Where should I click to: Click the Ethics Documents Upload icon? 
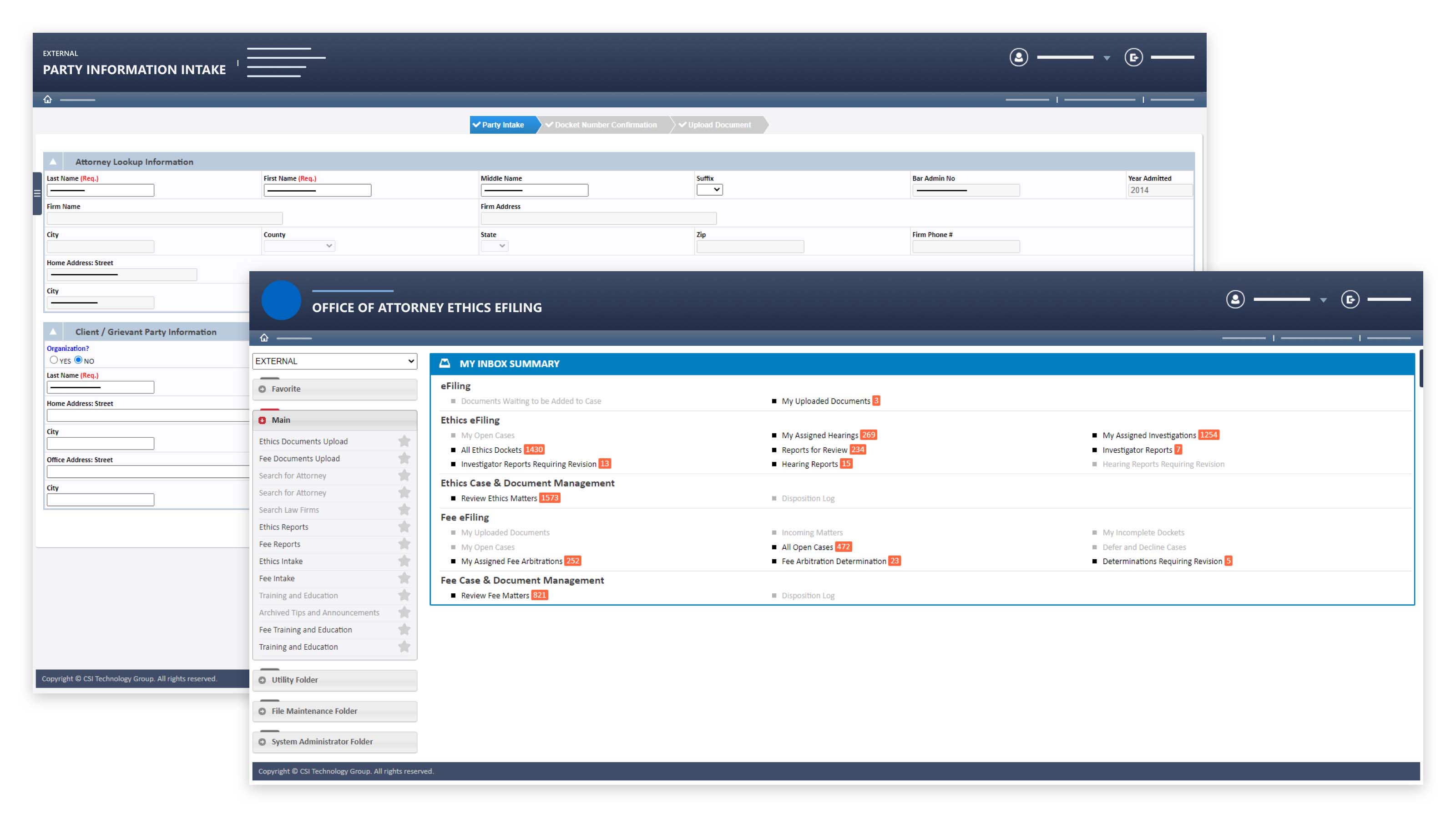click(x=405, y=440)
